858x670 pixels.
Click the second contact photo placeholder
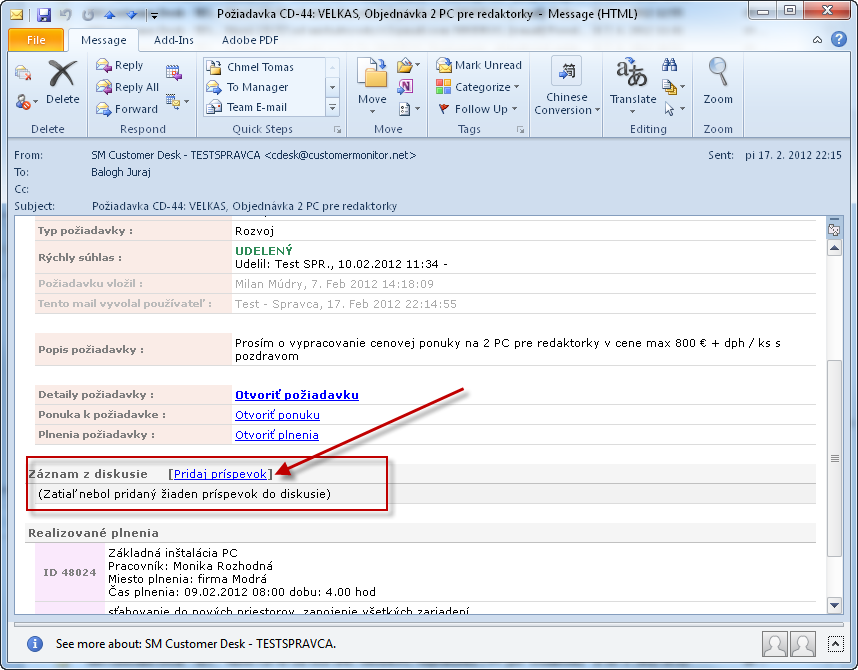click(803, 644)
